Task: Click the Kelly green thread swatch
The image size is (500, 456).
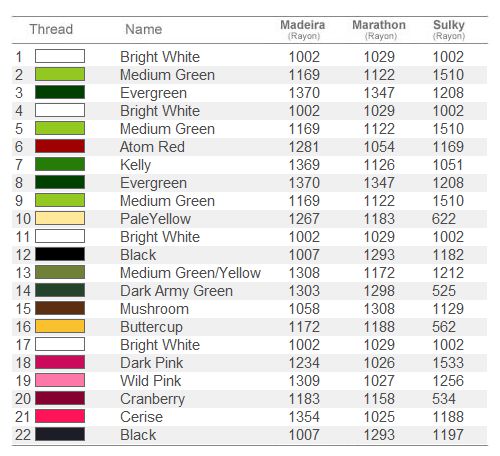Action: pos(60,164)
